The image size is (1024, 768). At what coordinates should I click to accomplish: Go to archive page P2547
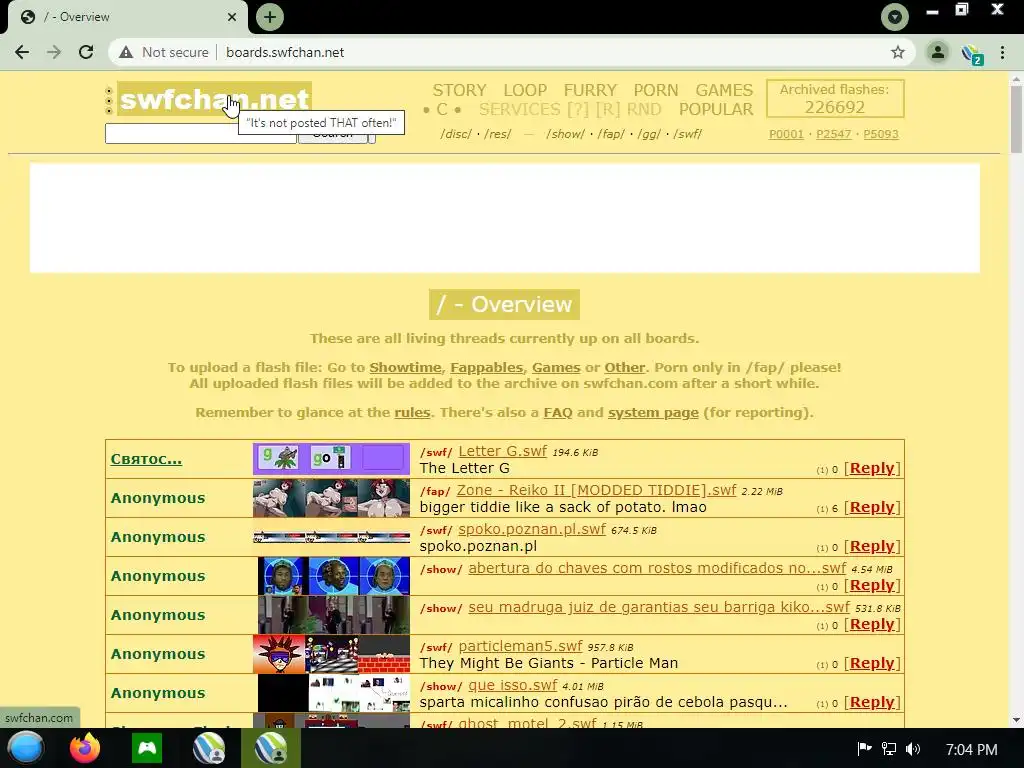[x=833, y=134]
